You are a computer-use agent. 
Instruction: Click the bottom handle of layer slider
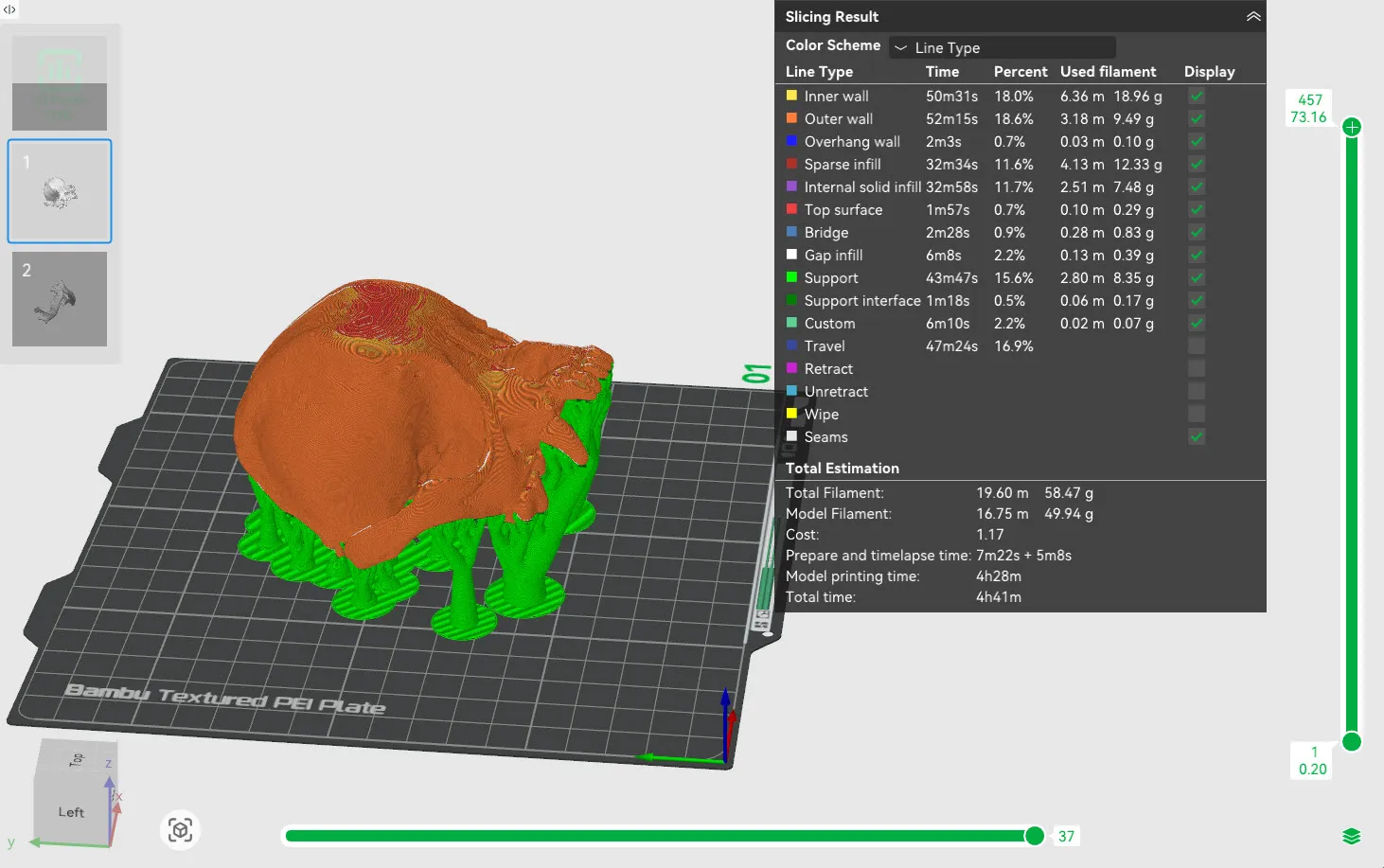coord(1352,742)
